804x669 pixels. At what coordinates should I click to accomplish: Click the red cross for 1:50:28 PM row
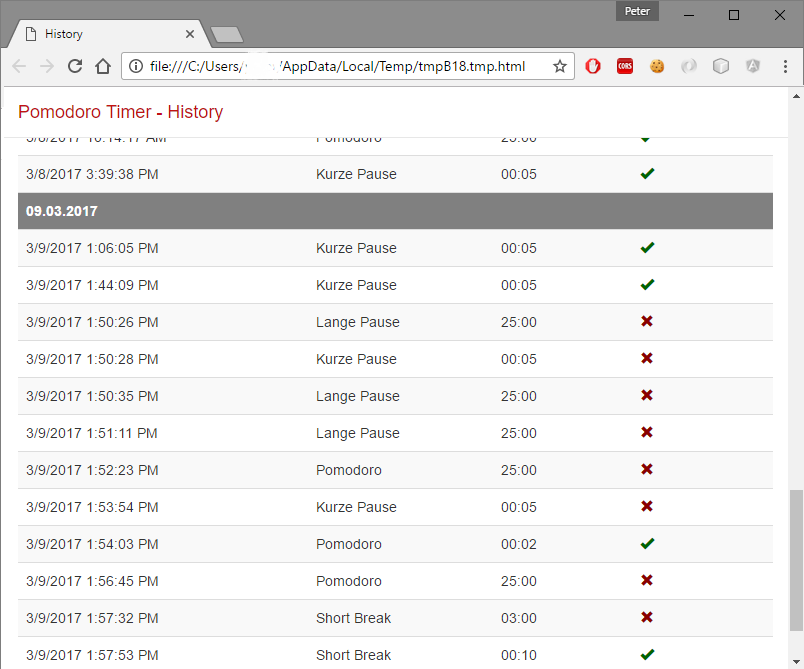coord(647,358)
